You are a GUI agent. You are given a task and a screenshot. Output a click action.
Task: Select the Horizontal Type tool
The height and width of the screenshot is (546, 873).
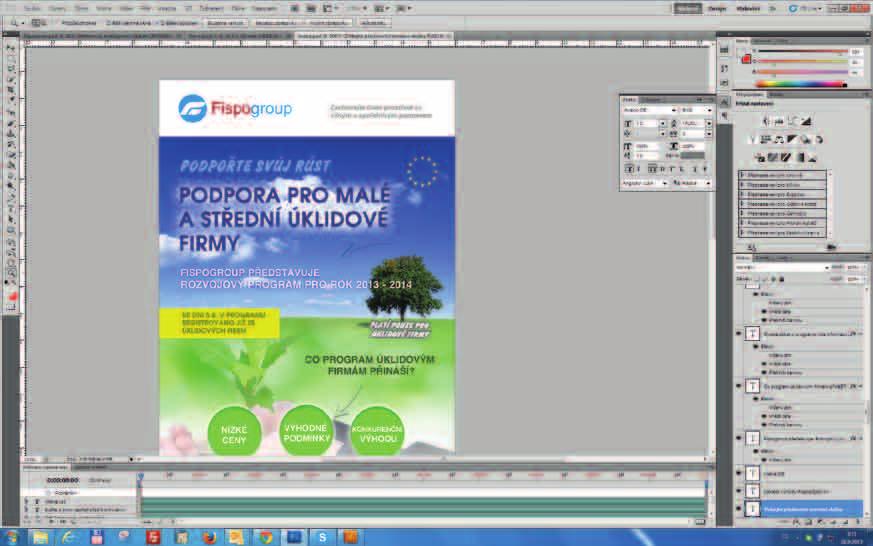(11, 209)
